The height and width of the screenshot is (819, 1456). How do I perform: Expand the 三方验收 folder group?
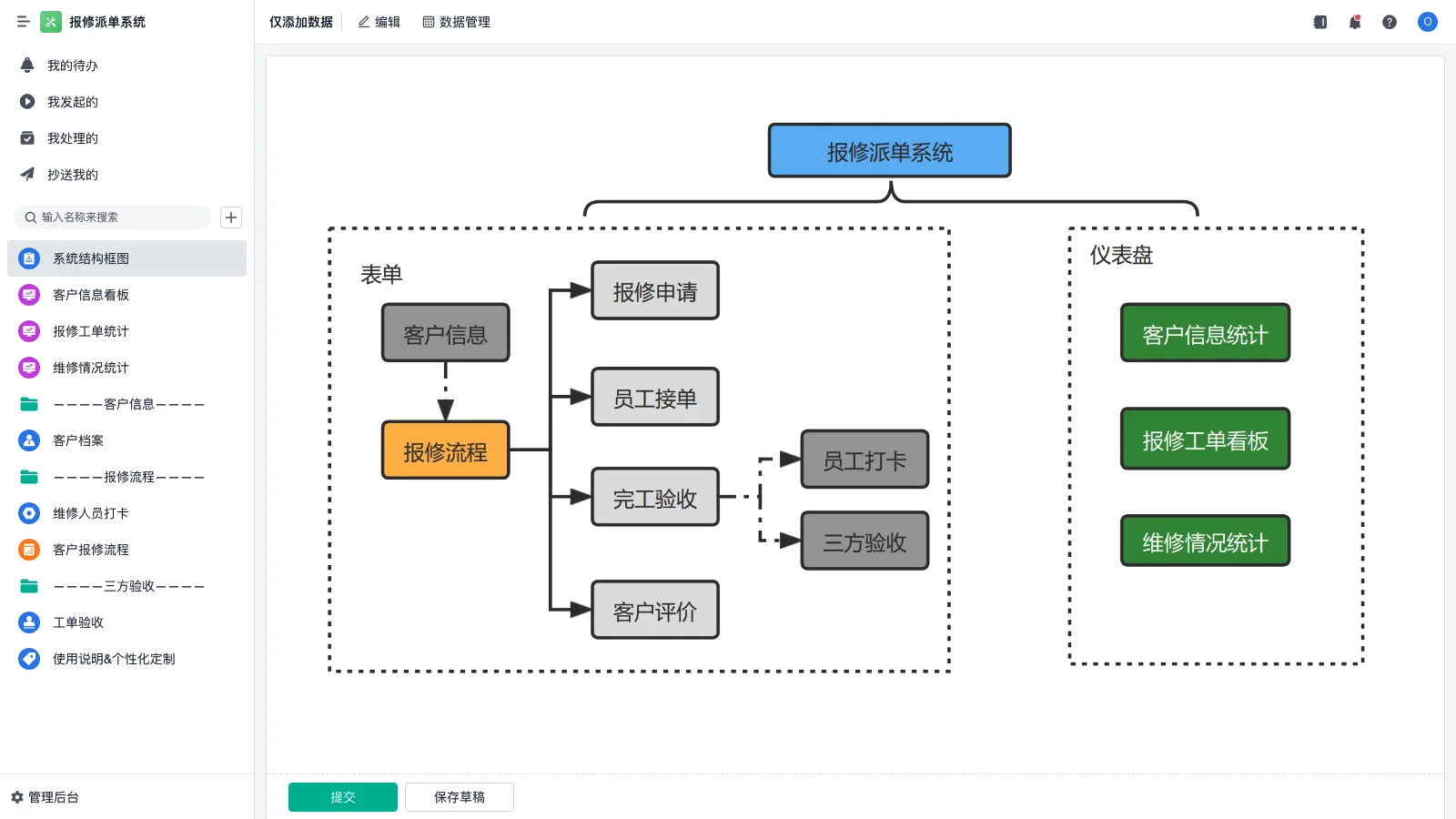coord(127,586)
